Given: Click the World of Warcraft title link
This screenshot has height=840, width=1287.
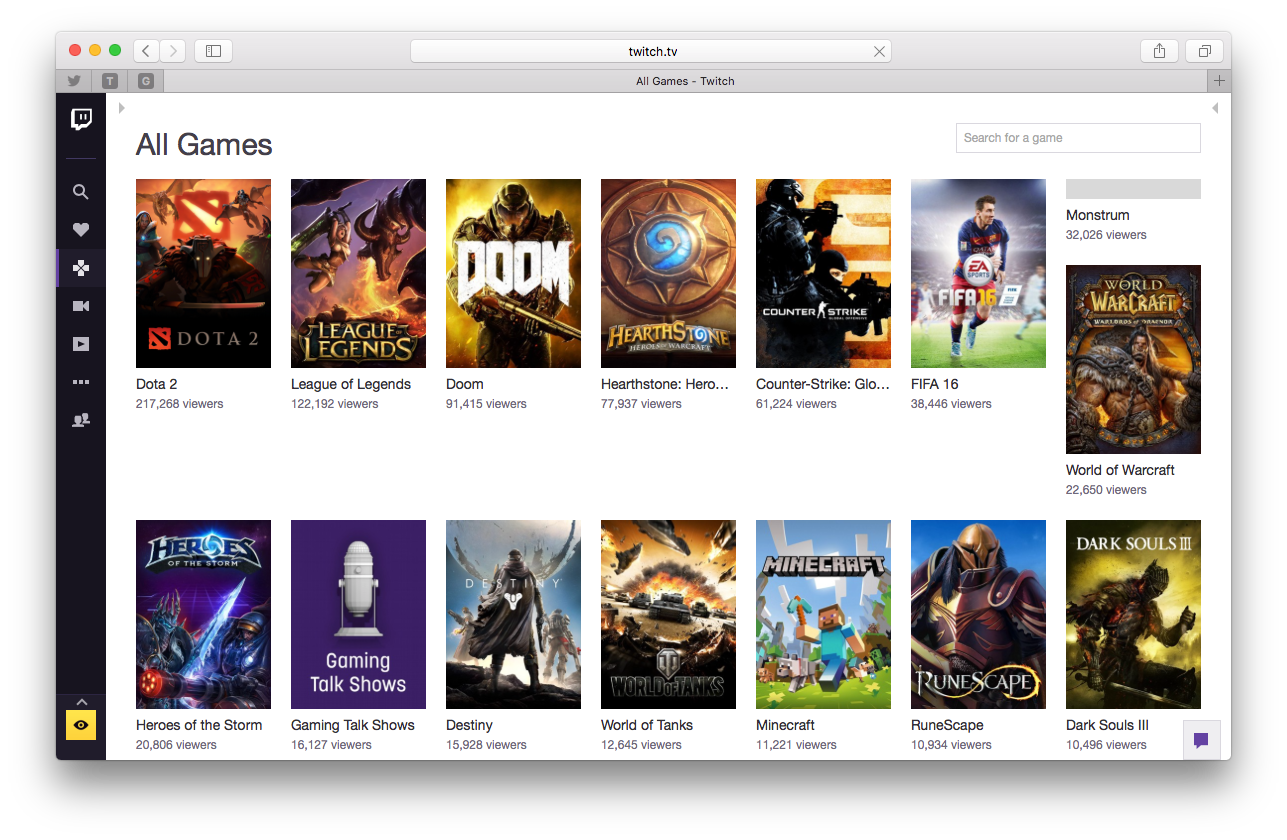Looking at the screenshot, I should [1120, 470].
